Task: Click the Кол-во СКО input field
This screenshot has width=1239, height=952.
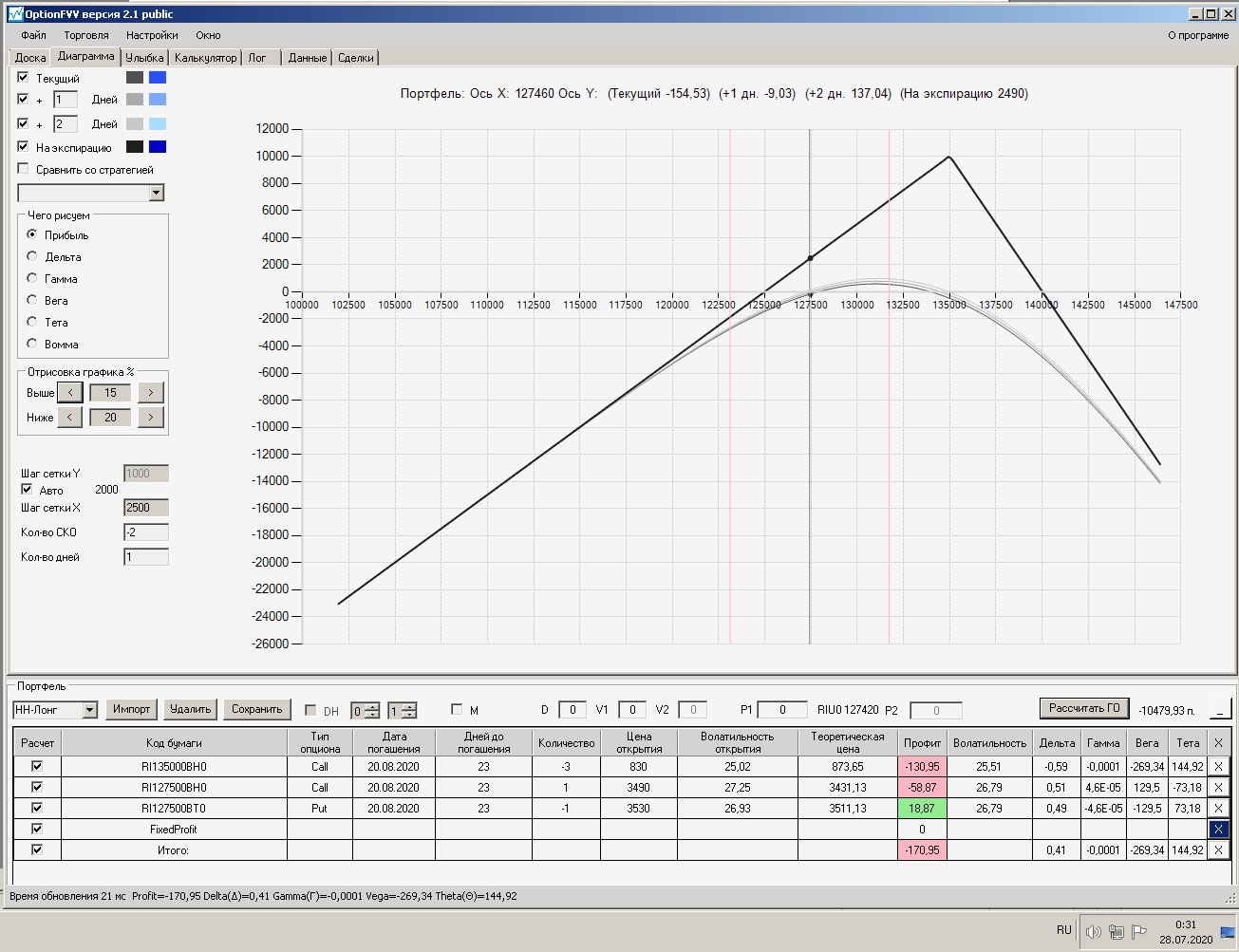Action: (146, 532)
